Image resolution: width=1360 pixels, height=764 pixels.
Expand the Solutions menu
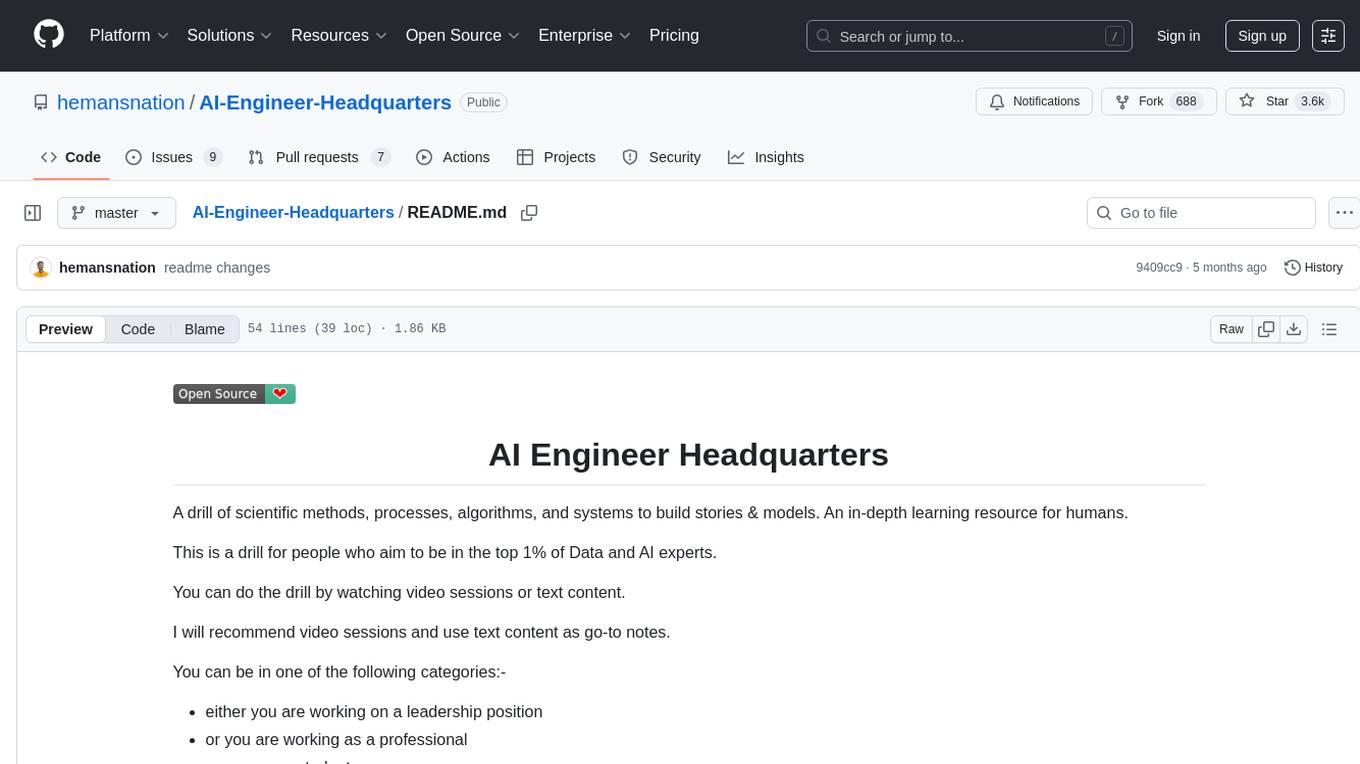click(x=230, y=35)
